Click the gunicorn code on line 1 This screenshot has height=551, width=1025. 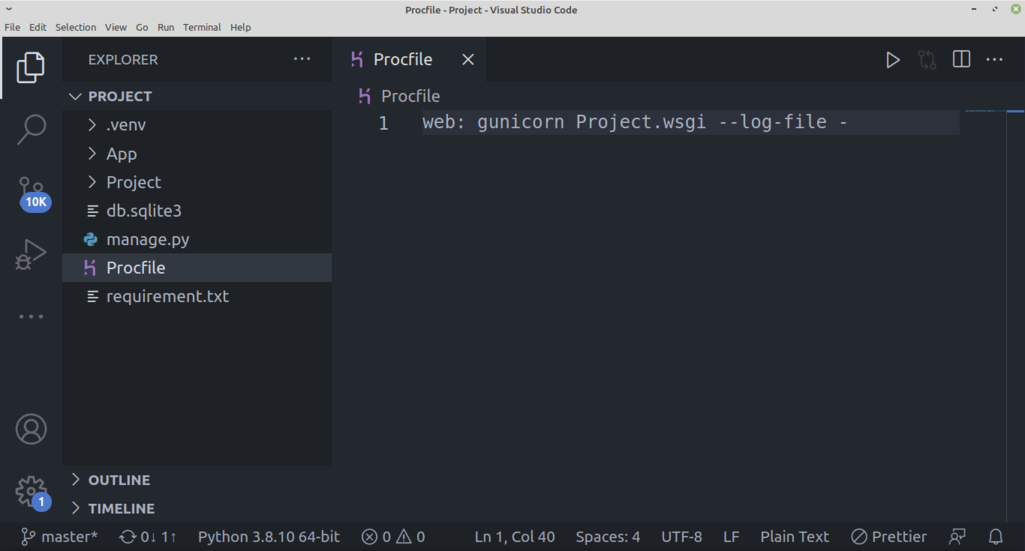pyautogui.click(x=520, y=122)
